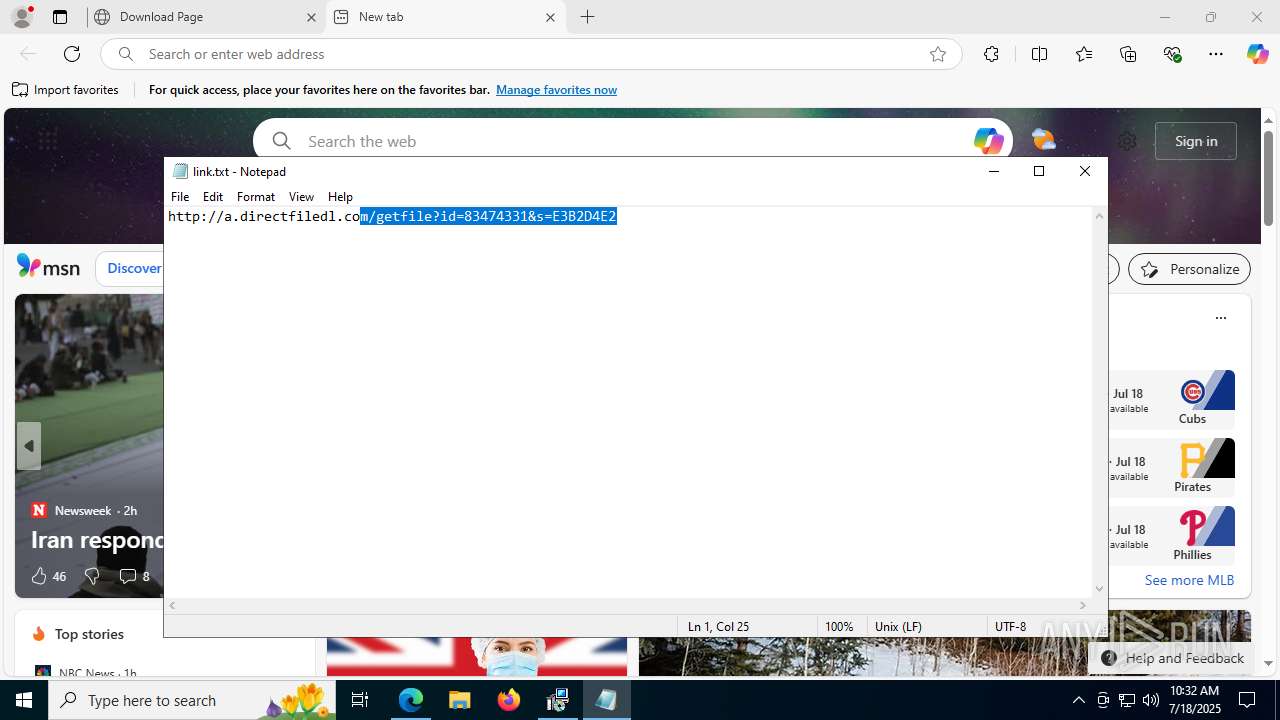Close the Download Page tab

click(x=311, y=17)
